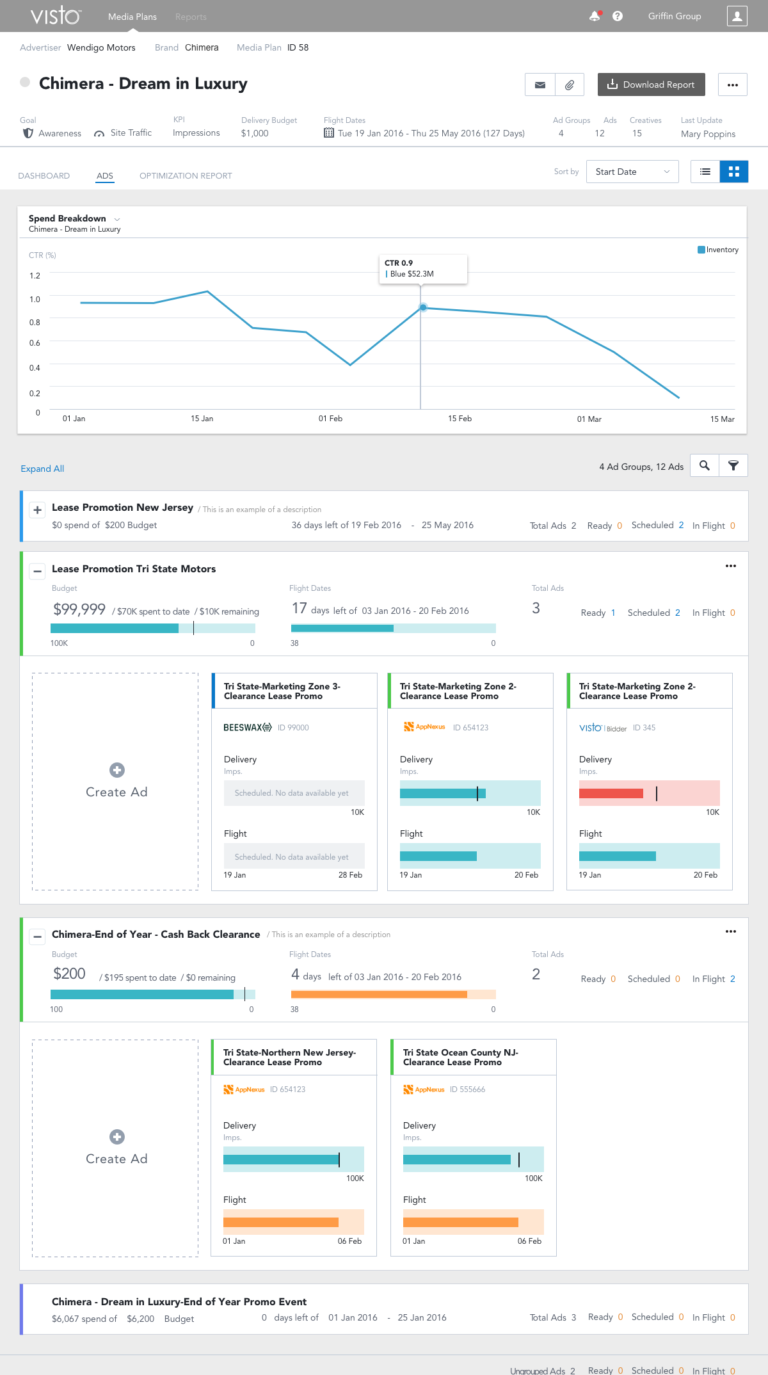The image size is (768, 1375).
Task: Click the attachment paperclip button
Action: coord(569,85)
